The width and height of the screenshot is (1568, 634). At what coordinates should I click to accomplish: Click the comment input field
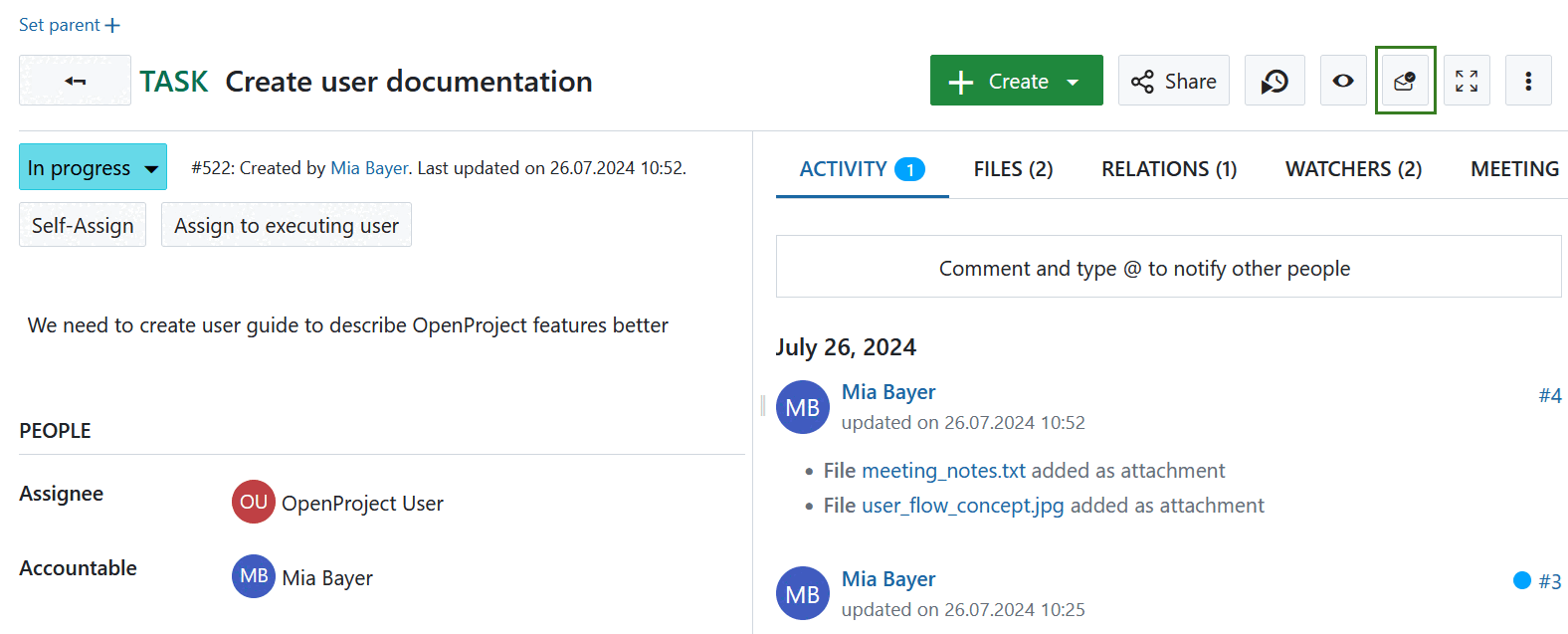coord(1168,267)
